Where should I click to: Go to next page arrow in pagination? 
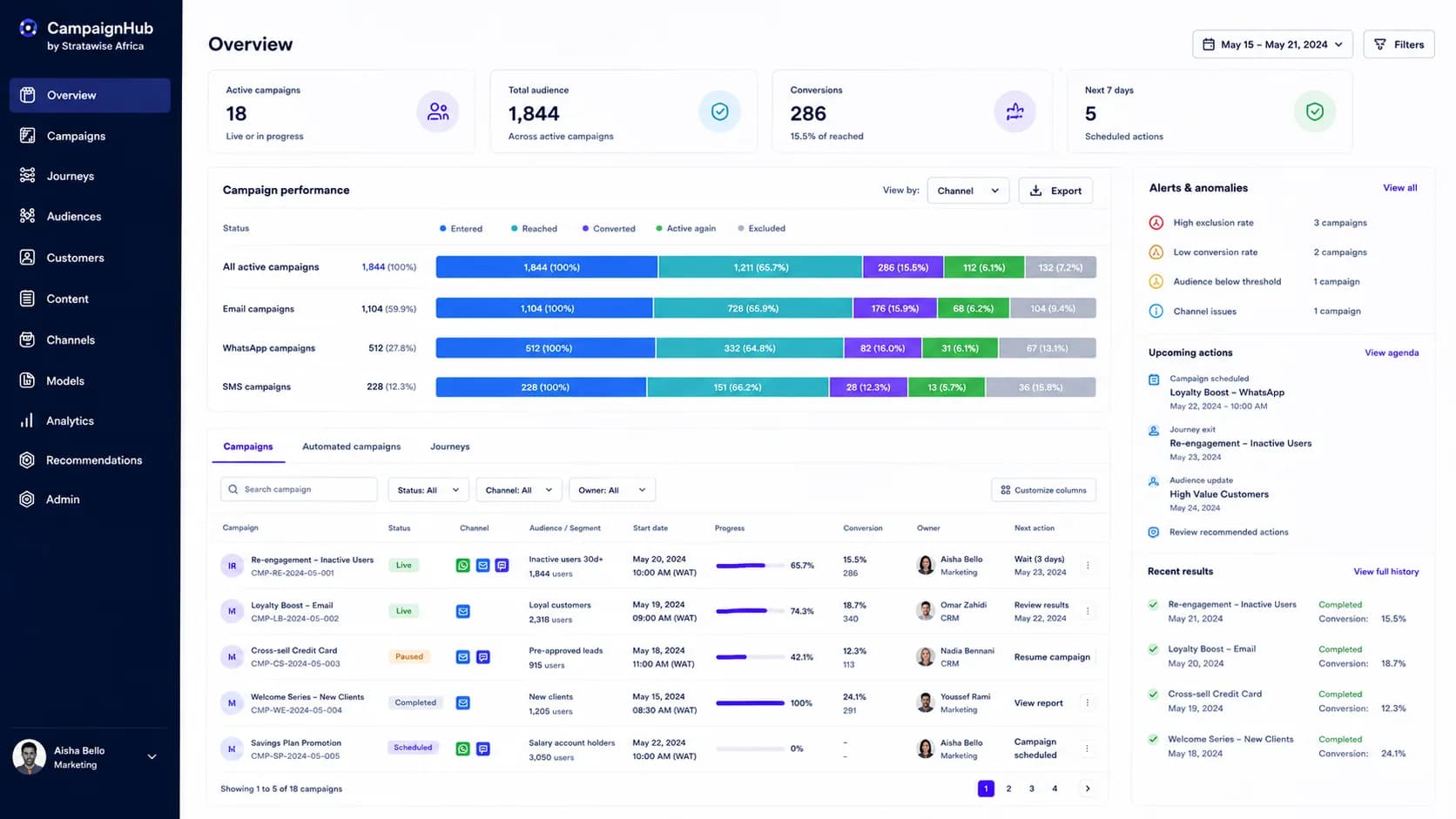tap(1088, 789)
